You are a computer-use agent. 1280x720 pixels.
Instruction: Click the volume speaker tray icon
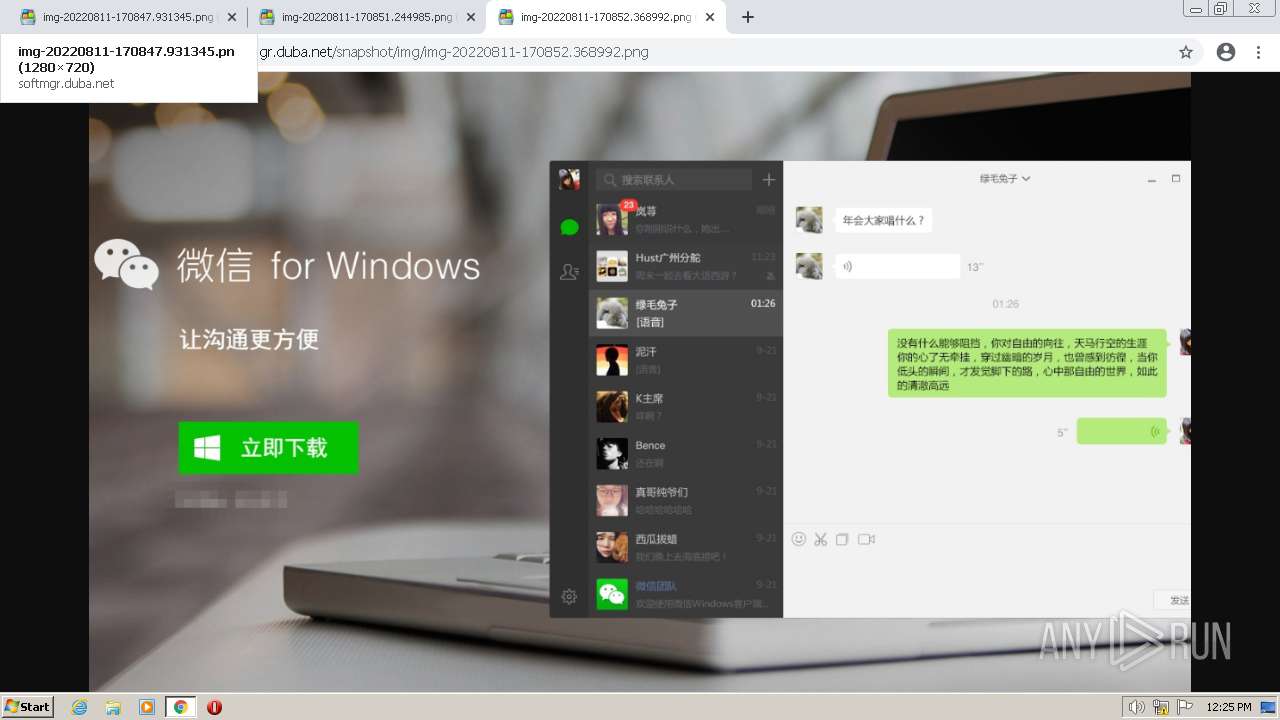1137,707
